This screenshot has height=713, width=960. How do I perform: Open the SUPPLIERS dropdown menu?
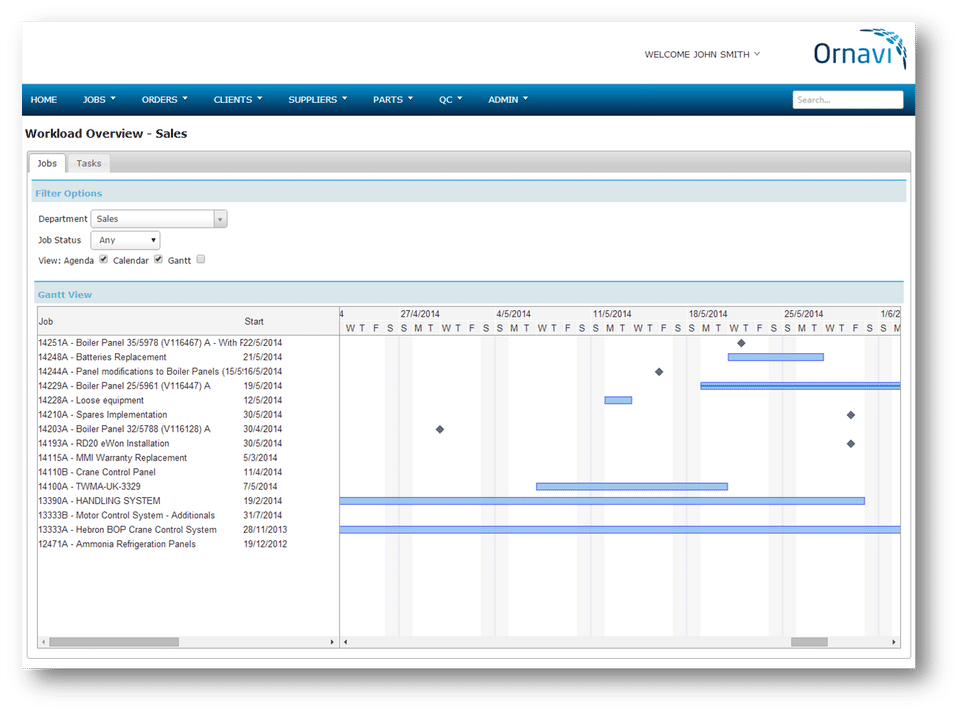(x=318, y=100)
